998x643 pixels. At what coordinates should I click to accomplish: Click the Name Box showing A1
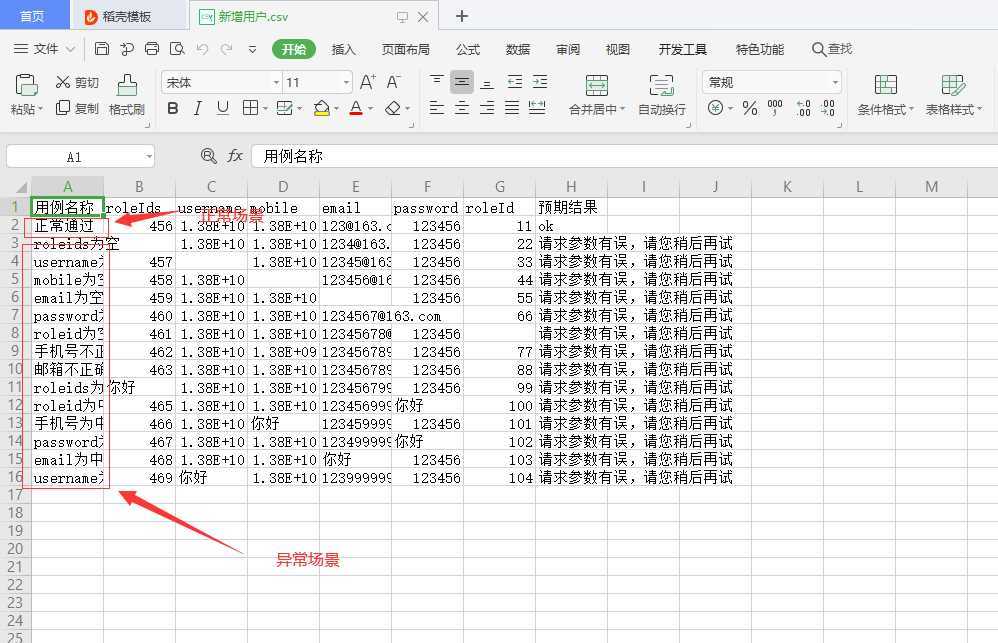(75, 157)
